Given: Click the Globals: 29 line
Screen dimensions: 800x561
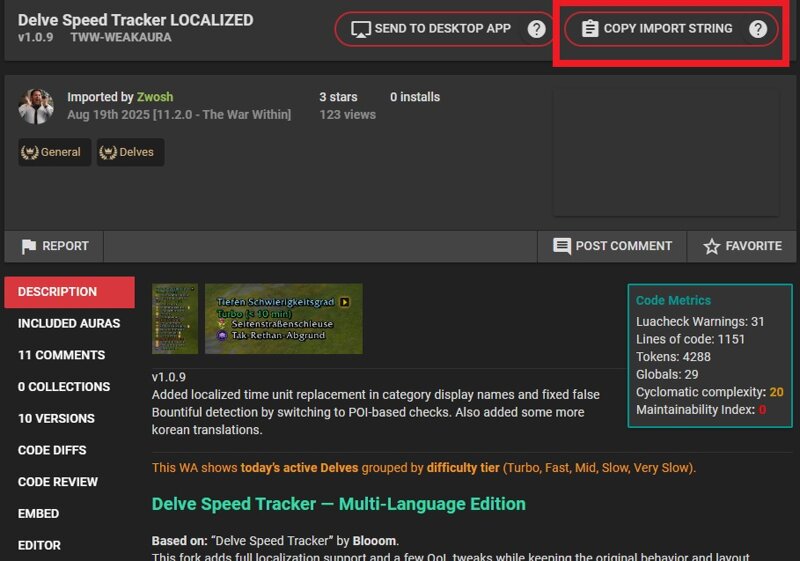Looking at the screenshot, I should point(667,375).
